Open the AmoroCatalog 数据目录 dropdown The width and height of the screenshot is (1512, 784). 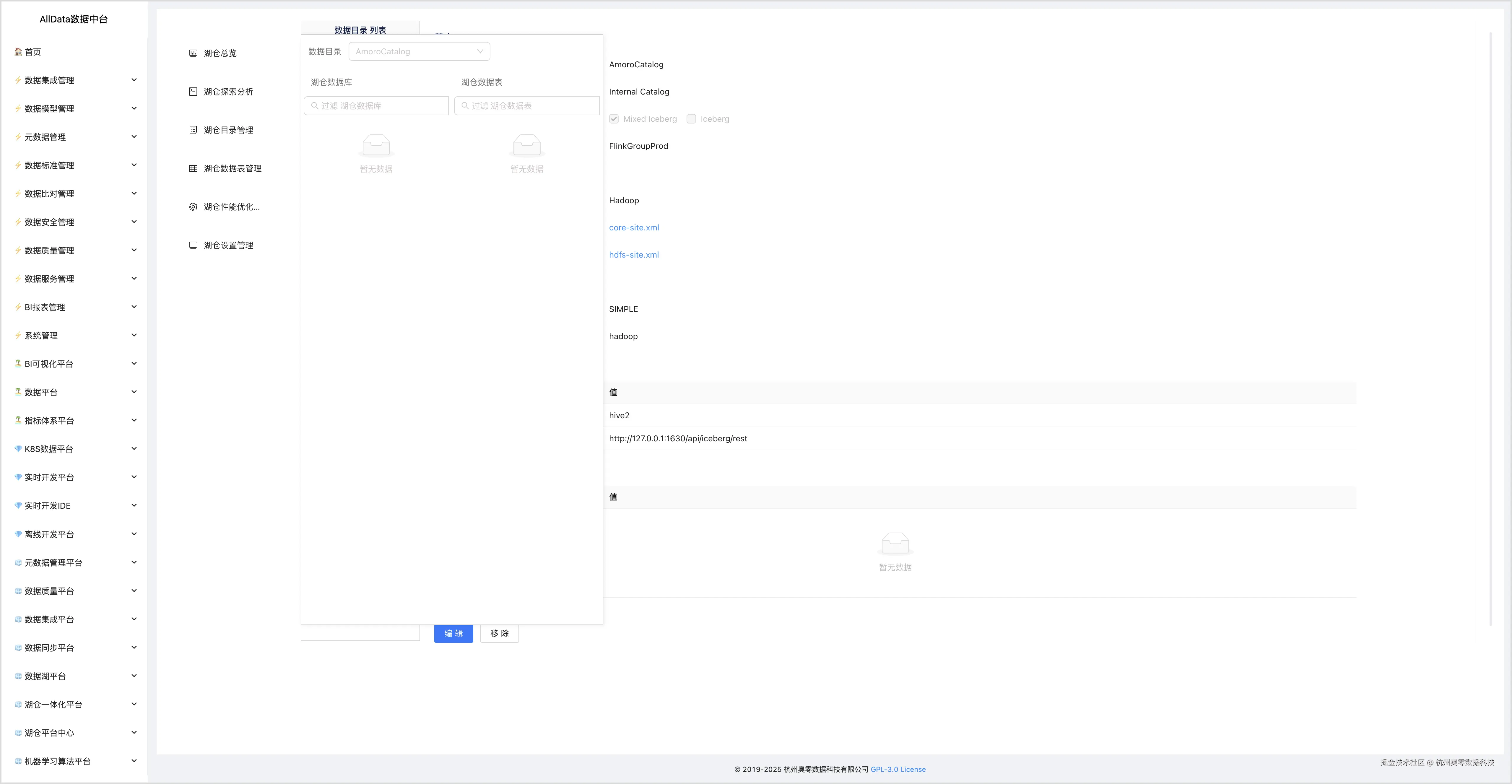coord(419,52)
